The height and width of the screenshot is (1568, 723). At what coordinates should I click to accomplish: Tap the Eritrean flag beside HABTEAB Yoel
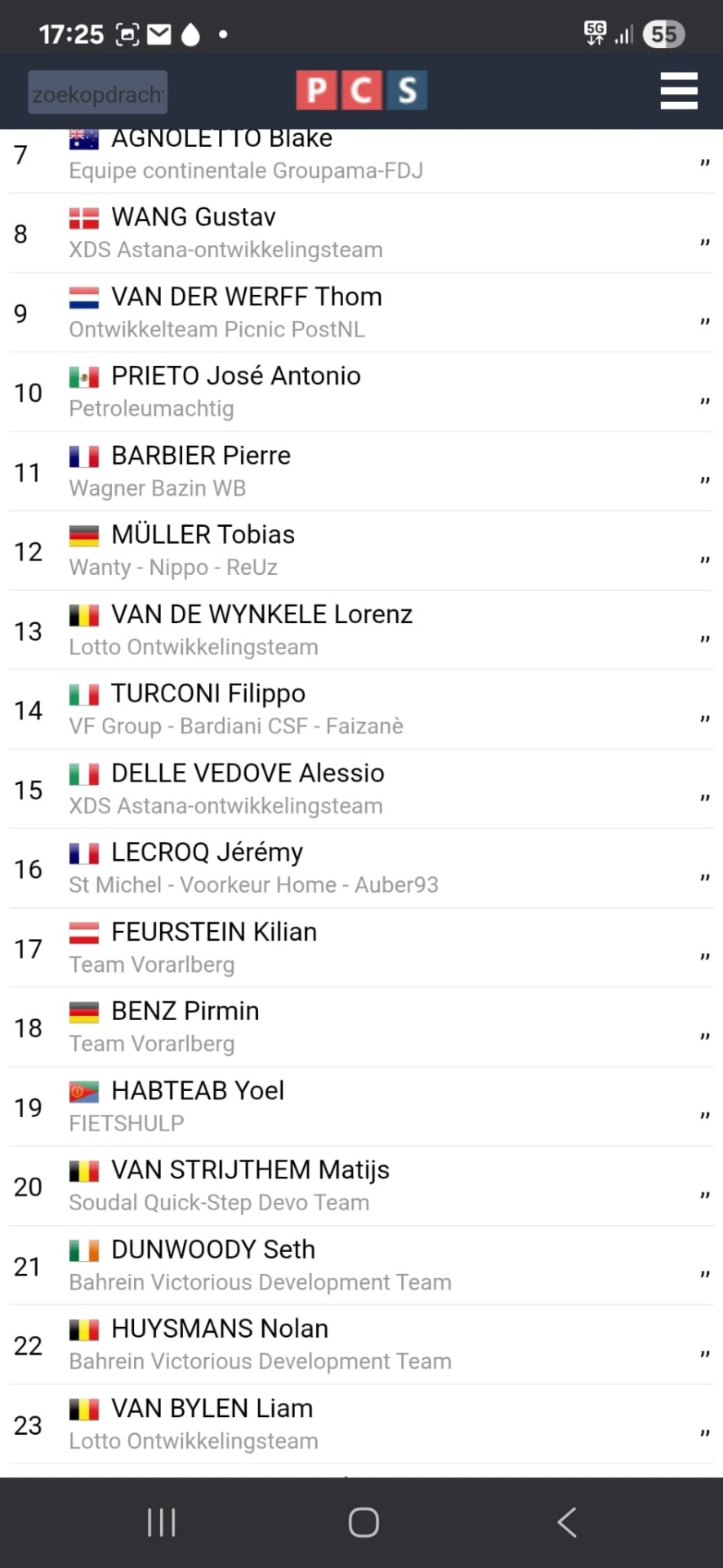click(83, 1091)
